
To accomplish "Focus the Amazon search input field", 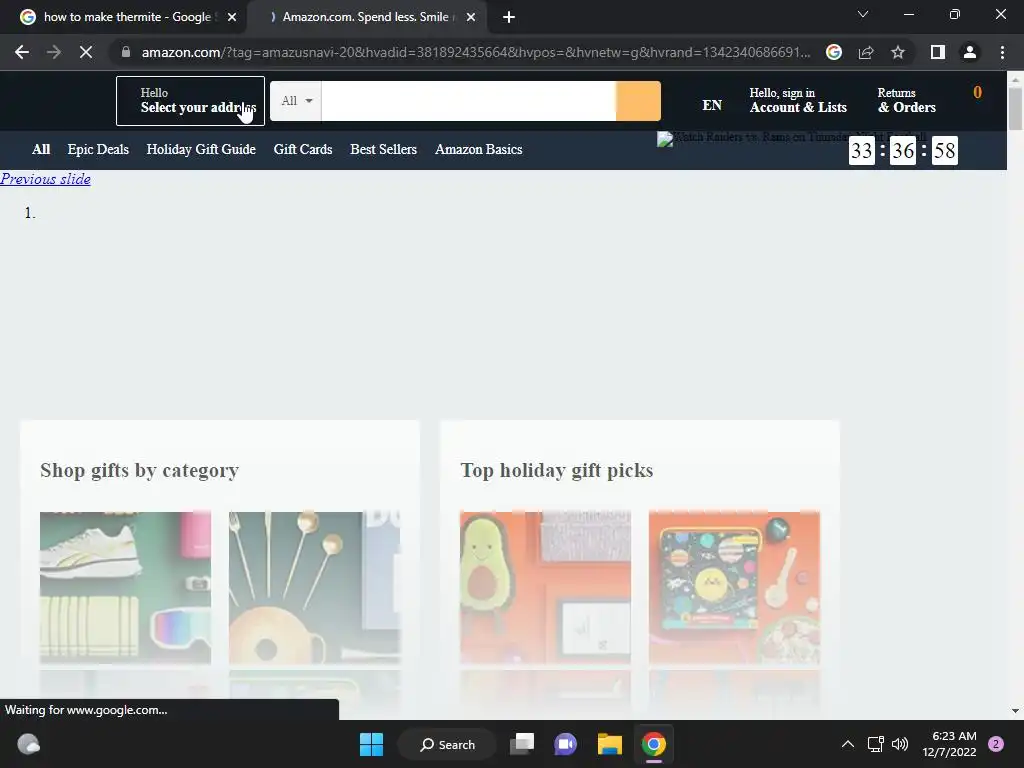I will [468, 101].
